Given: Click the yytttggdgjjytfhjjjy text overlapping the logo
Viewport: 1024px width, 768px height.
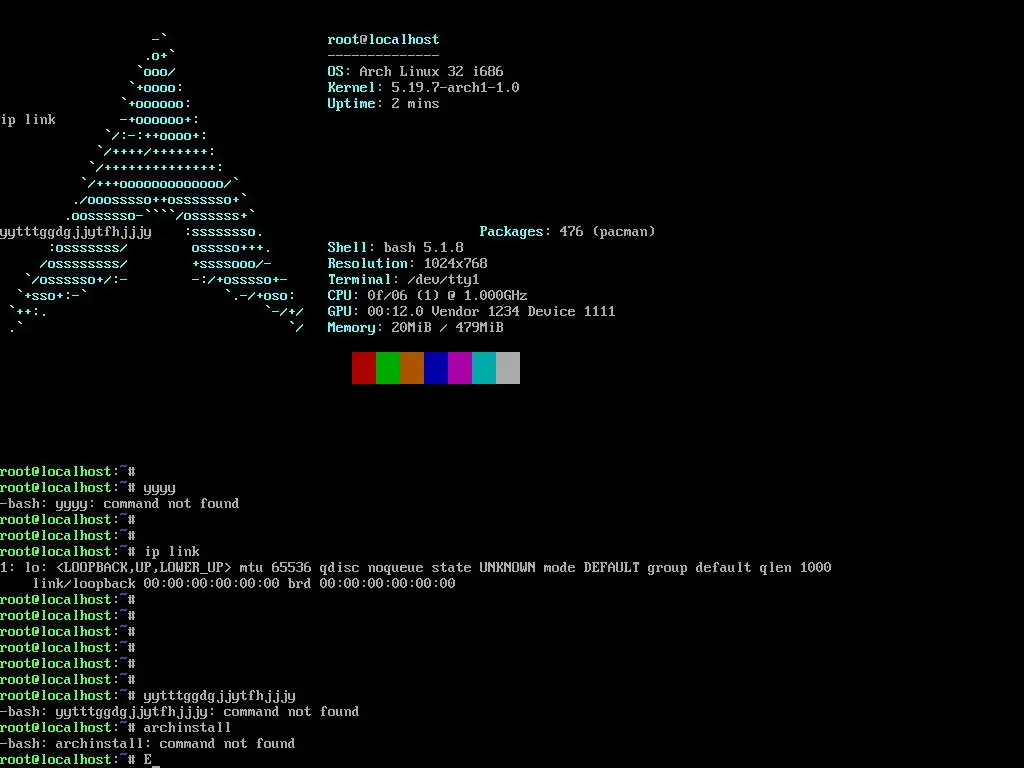Looking at the screenshot, I should click(x=76, y=231).
